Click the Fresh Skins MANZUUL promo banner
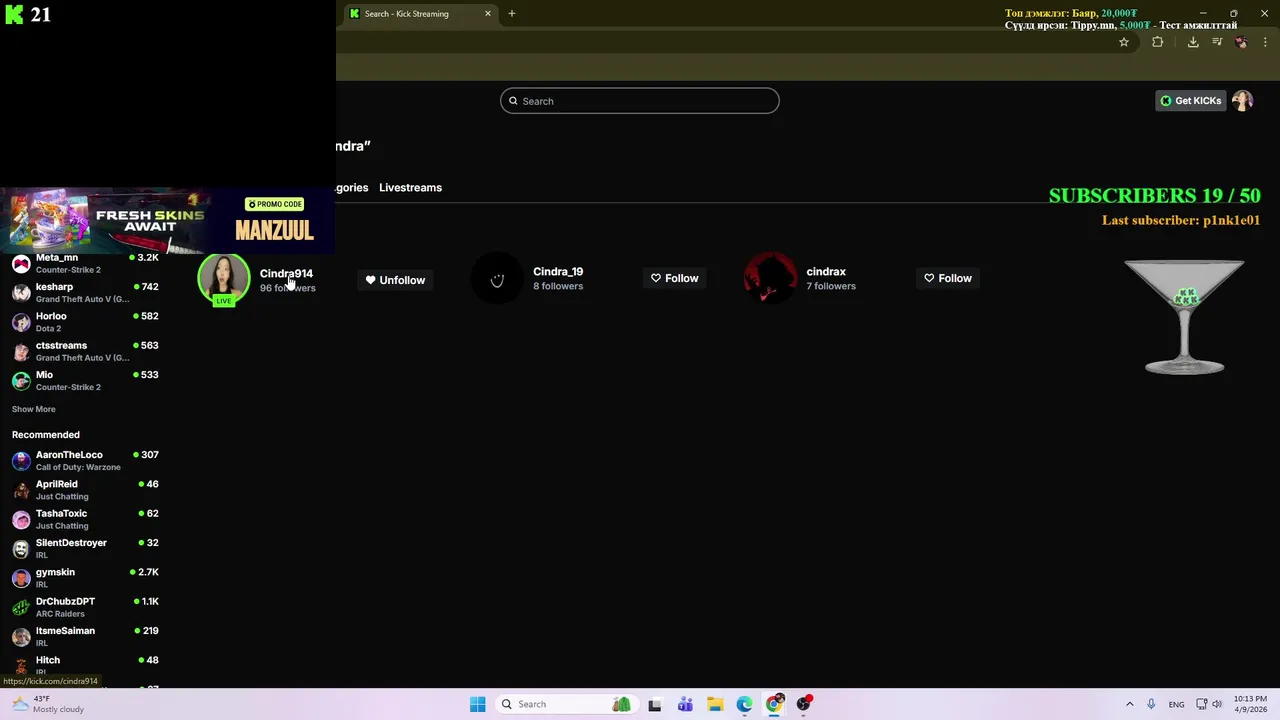This screenshot has height=720, width=1280. pos(166,221)
